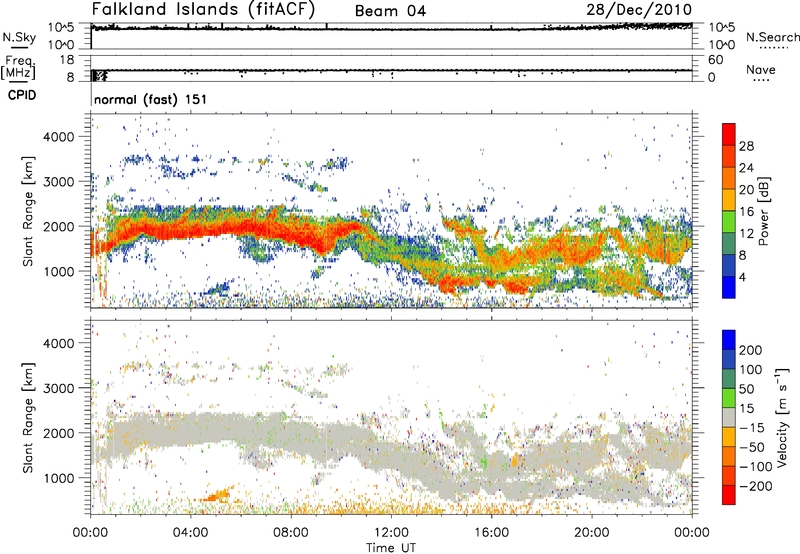Click the 12:00 time tick label

coord(391,533)
